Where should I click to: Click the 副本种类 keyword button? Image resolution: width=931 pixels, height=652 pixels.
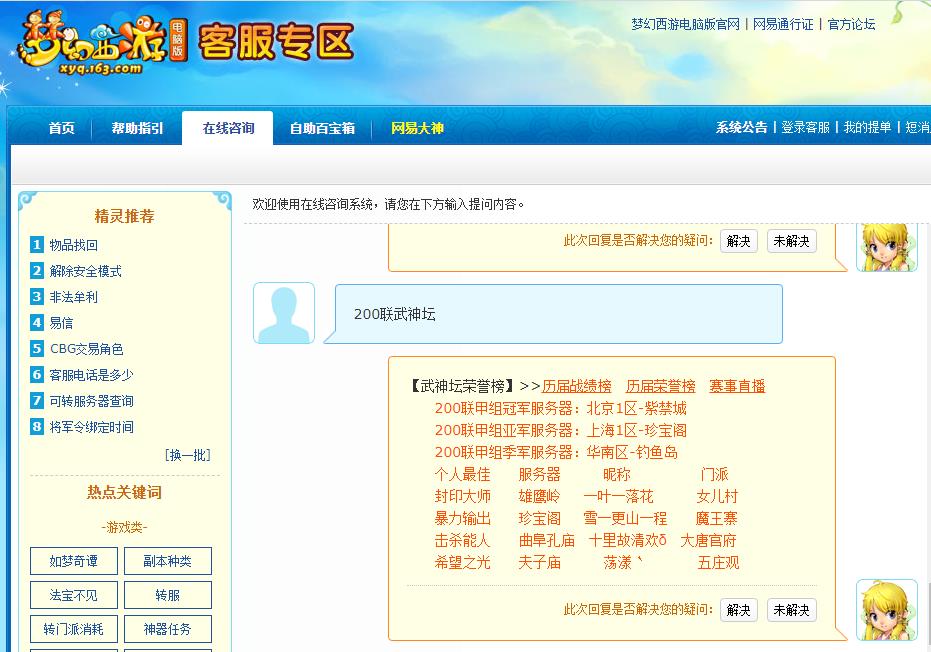pyautogui.click(x=167, y=561)
